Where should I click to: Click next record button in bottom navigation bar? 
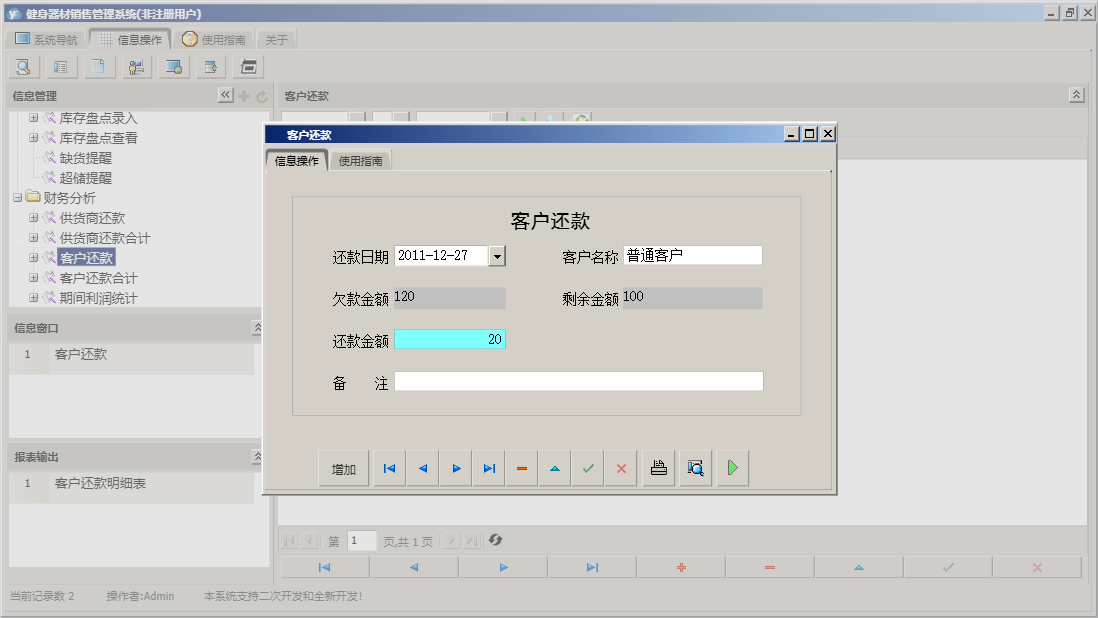pyautogui.click(x=503, y=566)
